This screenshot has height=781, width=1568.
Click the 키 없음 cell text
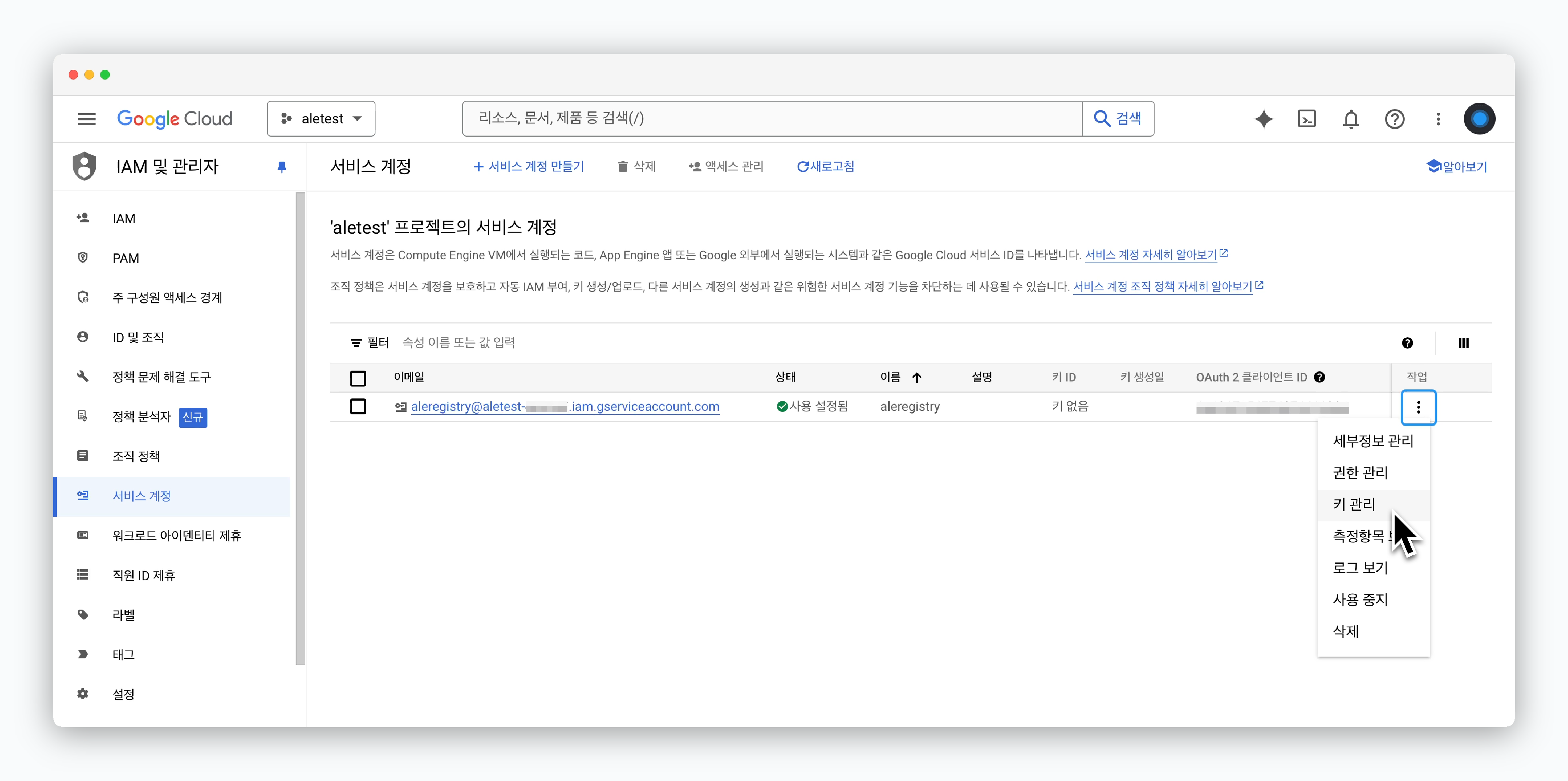pyautogui.click(x=1070, y=406)
